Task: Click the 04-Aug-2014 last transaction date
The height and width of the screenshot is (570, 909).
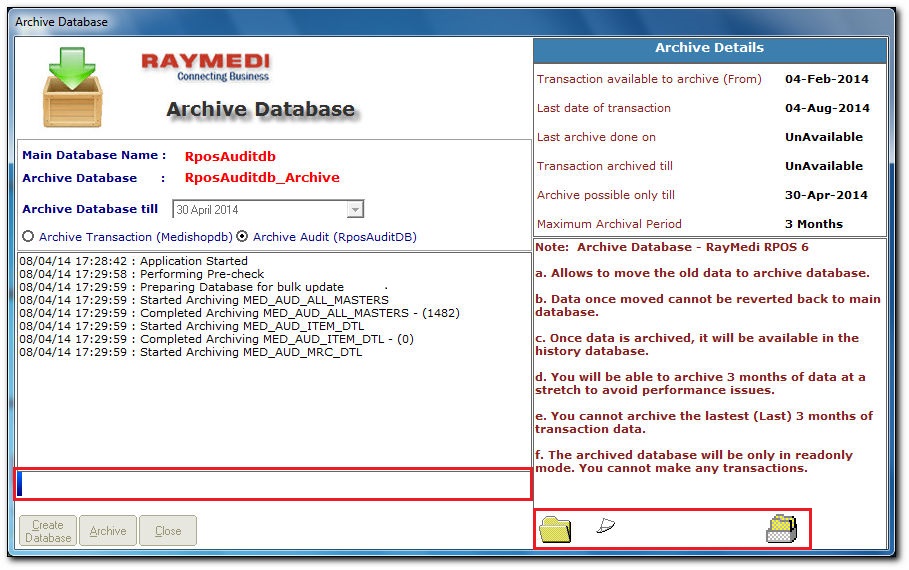Action: 827,108
